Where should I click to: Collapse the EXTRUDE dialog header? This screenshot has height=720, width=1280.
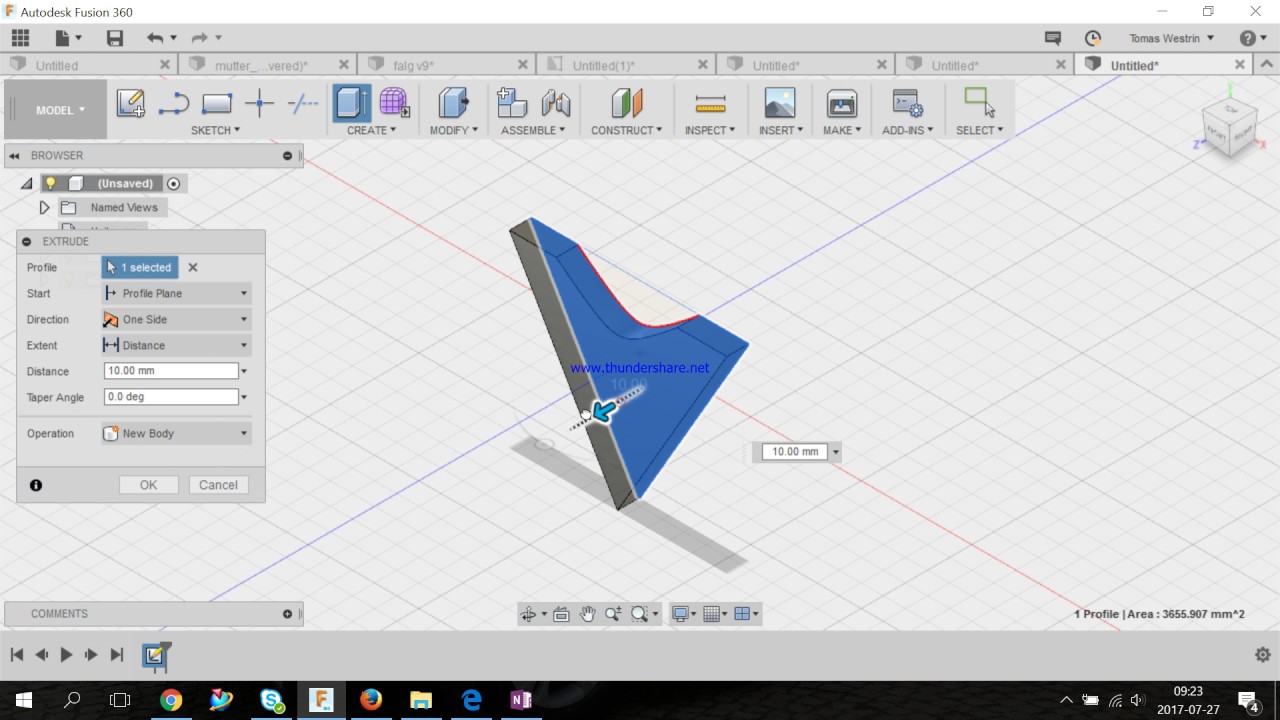coord(27,242)
